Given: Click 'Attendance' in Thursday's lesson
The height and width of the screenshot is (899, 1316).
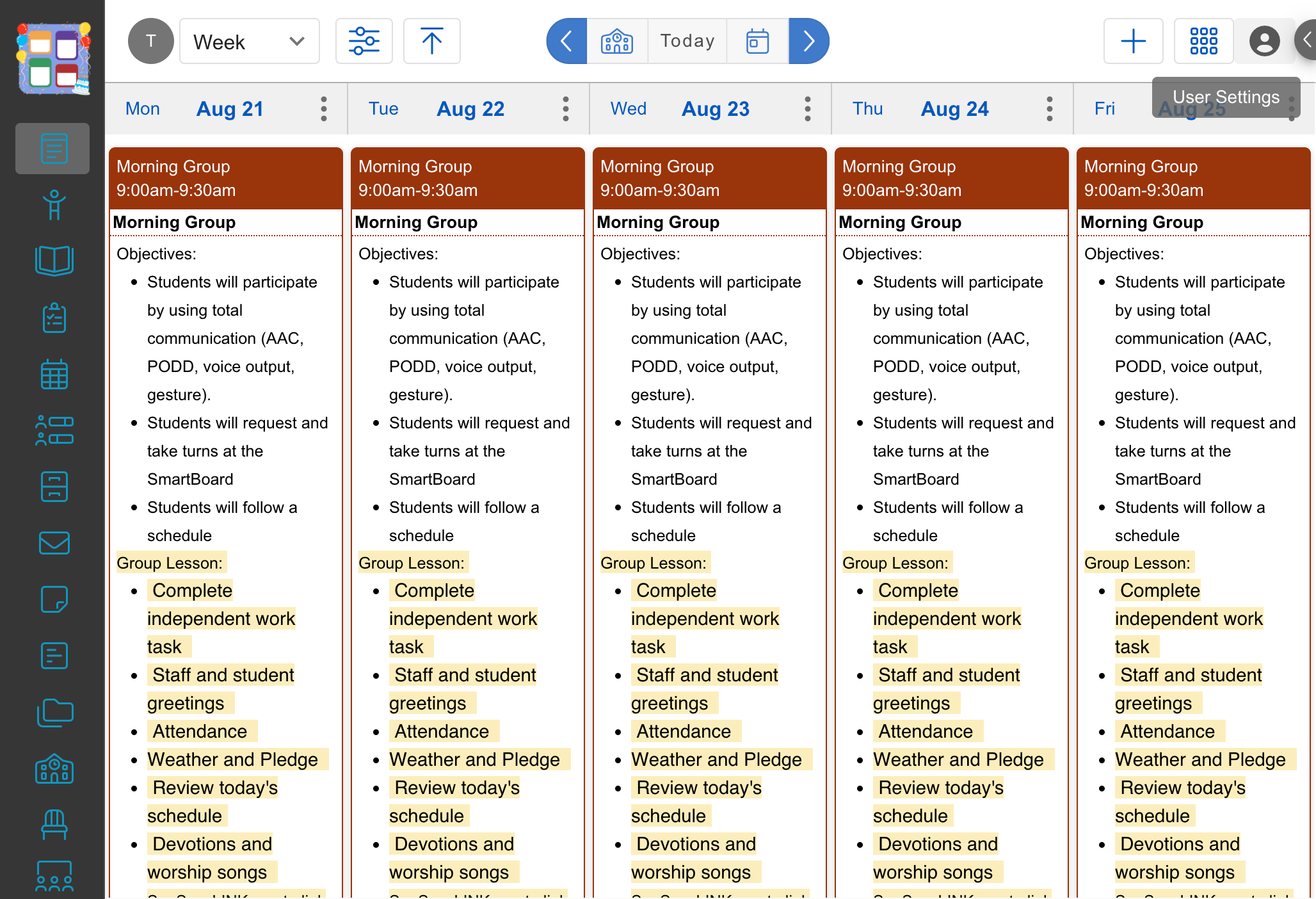Looking at the screenshot, I should (x=926, y=731).
